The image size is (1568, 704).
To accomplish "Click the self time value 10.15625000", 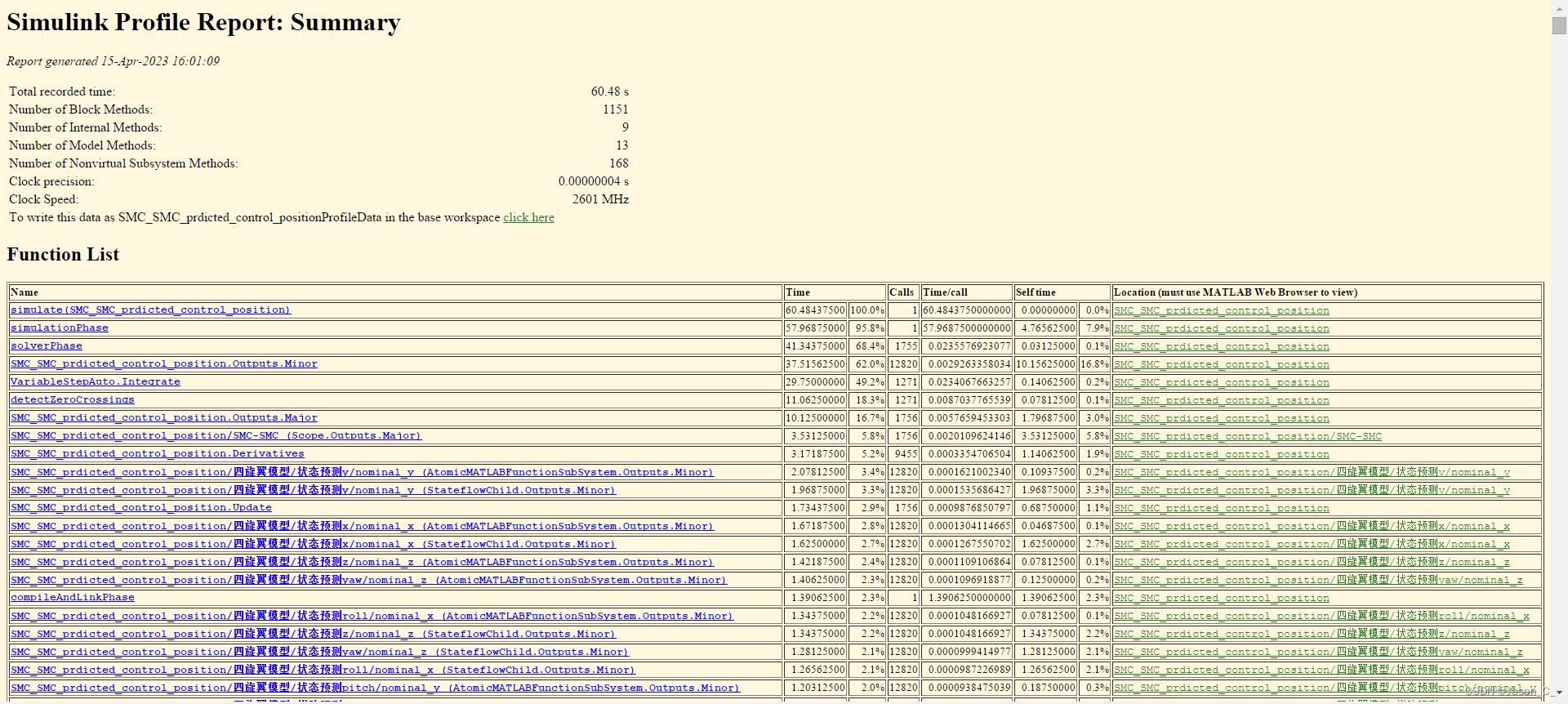I will coord(1046,364).
